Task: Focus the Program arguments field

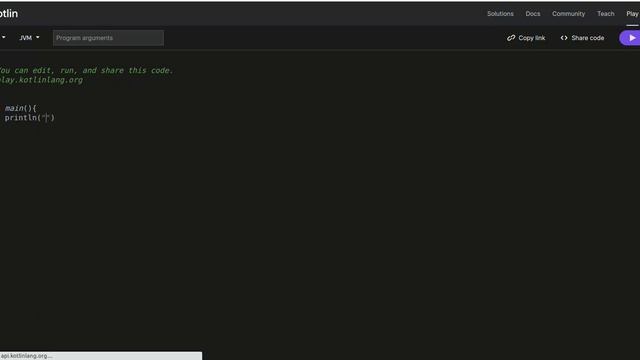Action: pyautogui.click(x=108, y=38)
